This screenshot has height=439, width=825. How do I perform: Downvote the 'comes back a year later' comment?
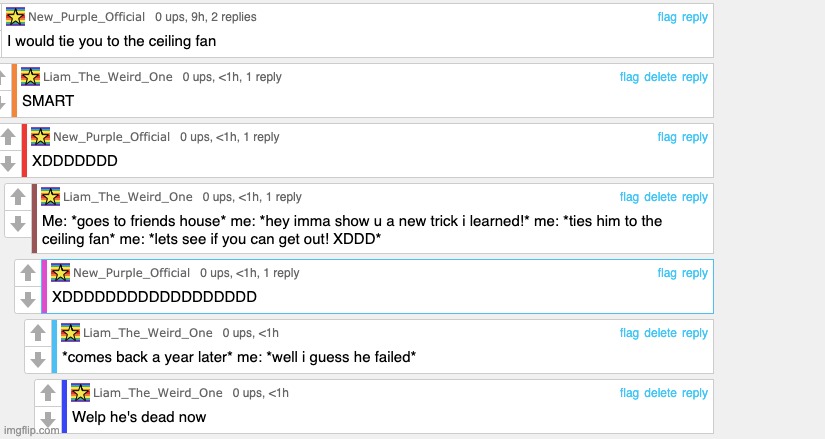[x=38, y=359]
